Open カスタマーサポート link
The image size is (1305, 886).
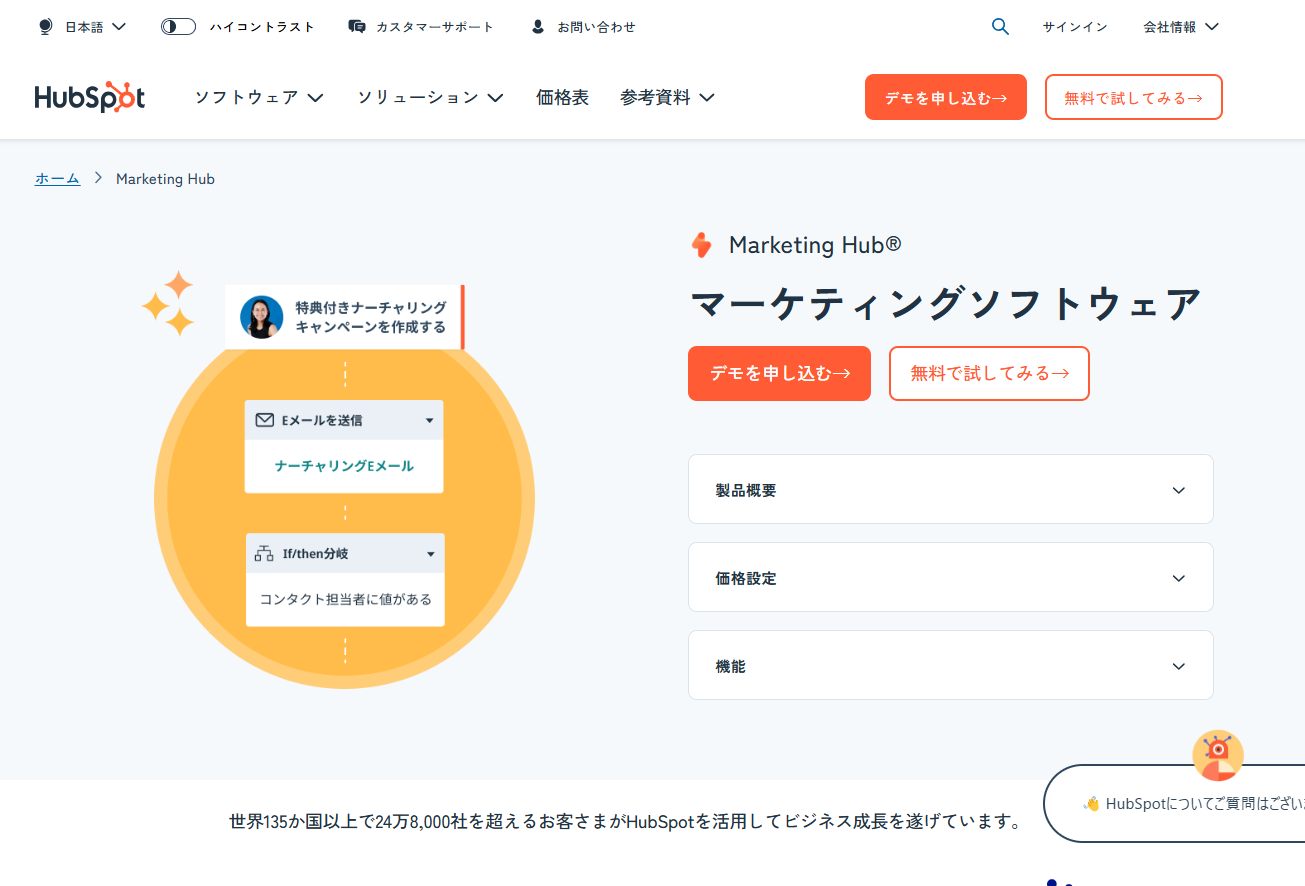(x=434, y=27)
